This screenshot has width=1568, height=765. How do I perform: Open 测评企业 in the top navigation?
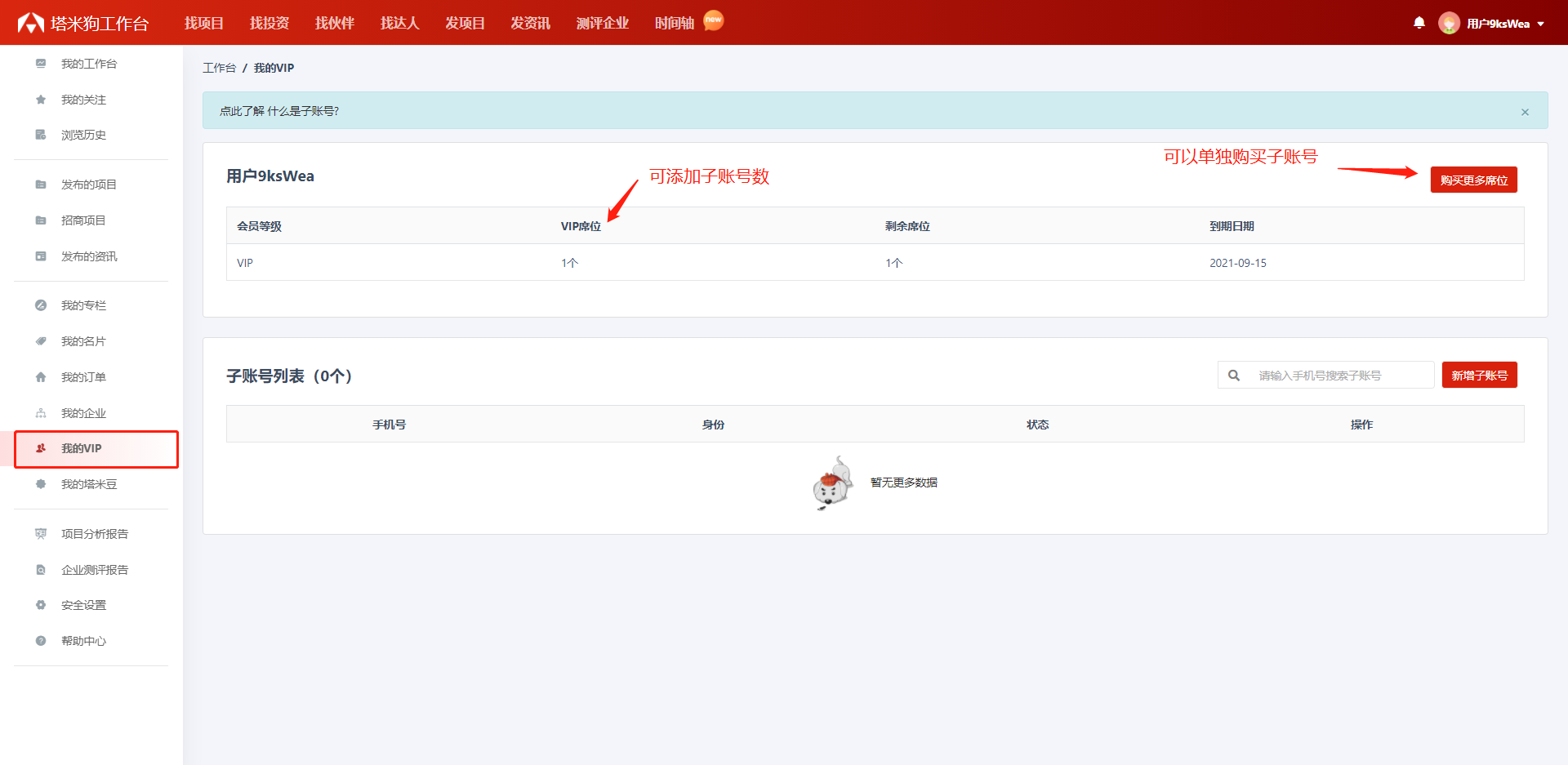[x=603, y=23]
